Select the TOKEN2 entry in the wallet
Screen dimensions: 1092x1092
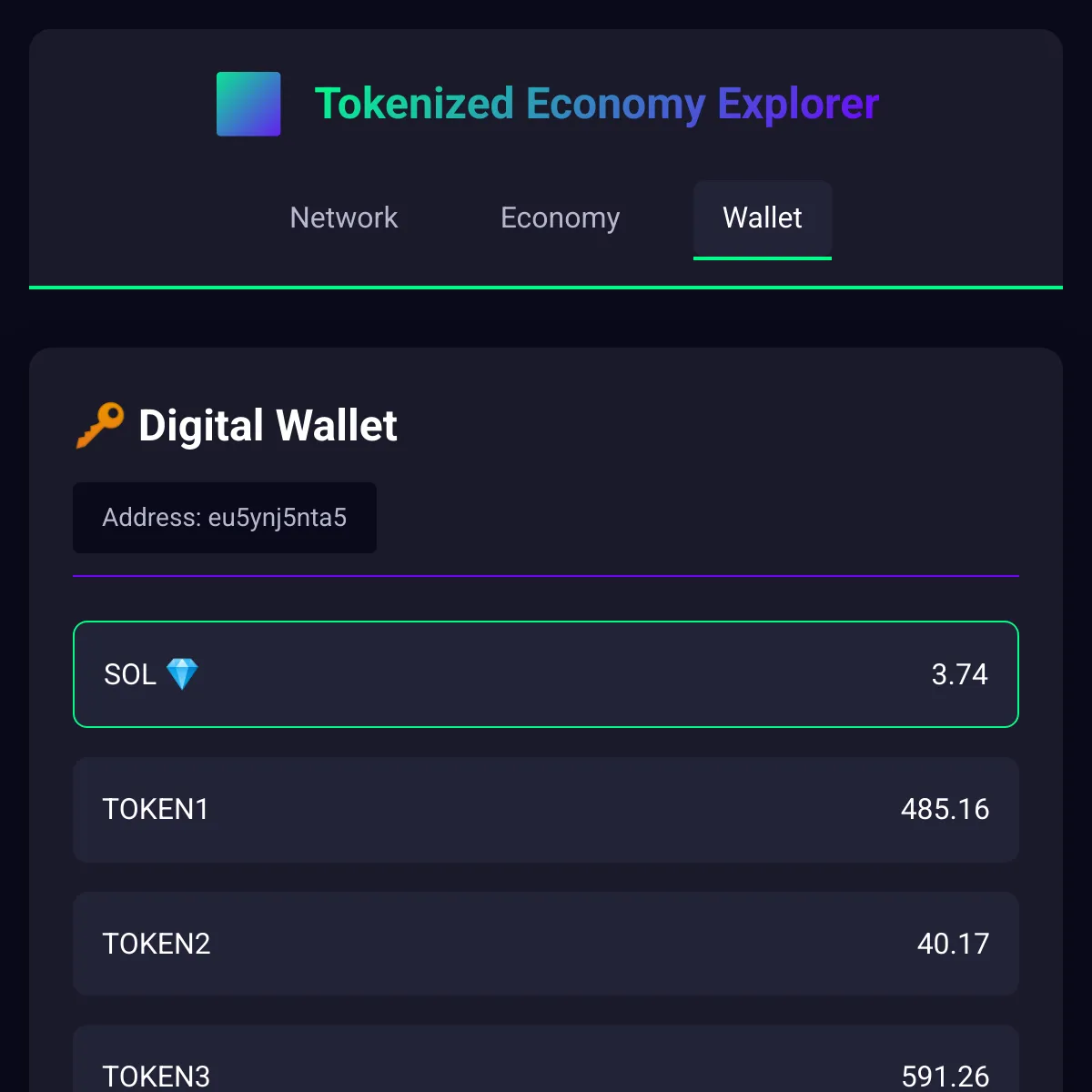(546, 944)
